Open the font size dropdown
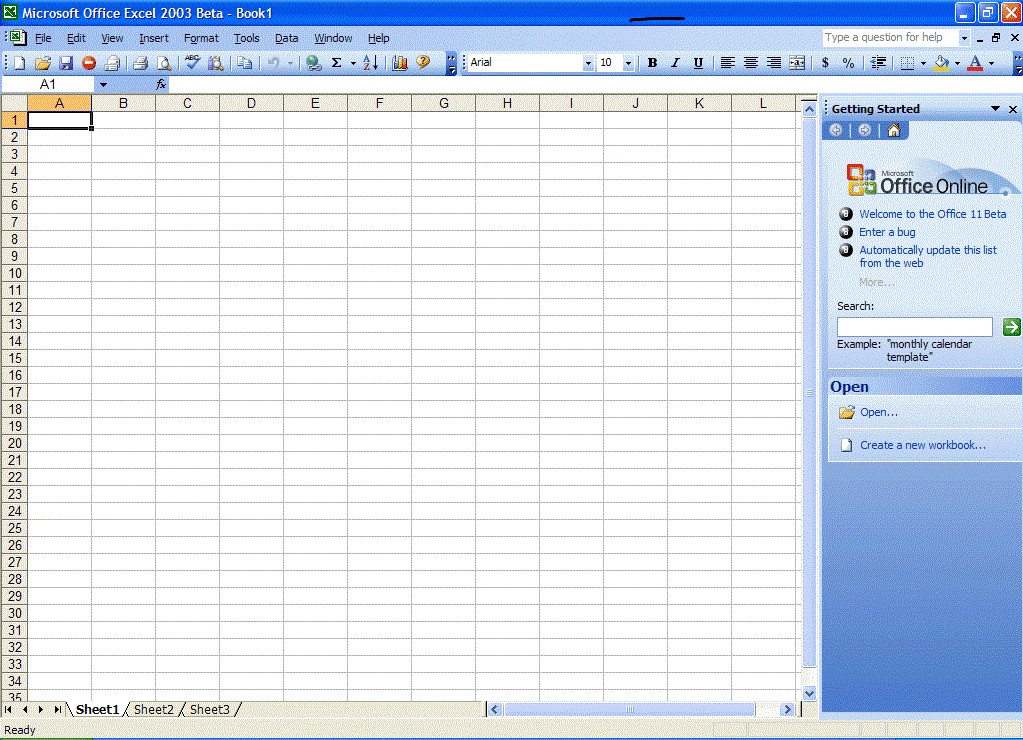Viewport: 1023px width, 740px height. click(x=628, y=62)
